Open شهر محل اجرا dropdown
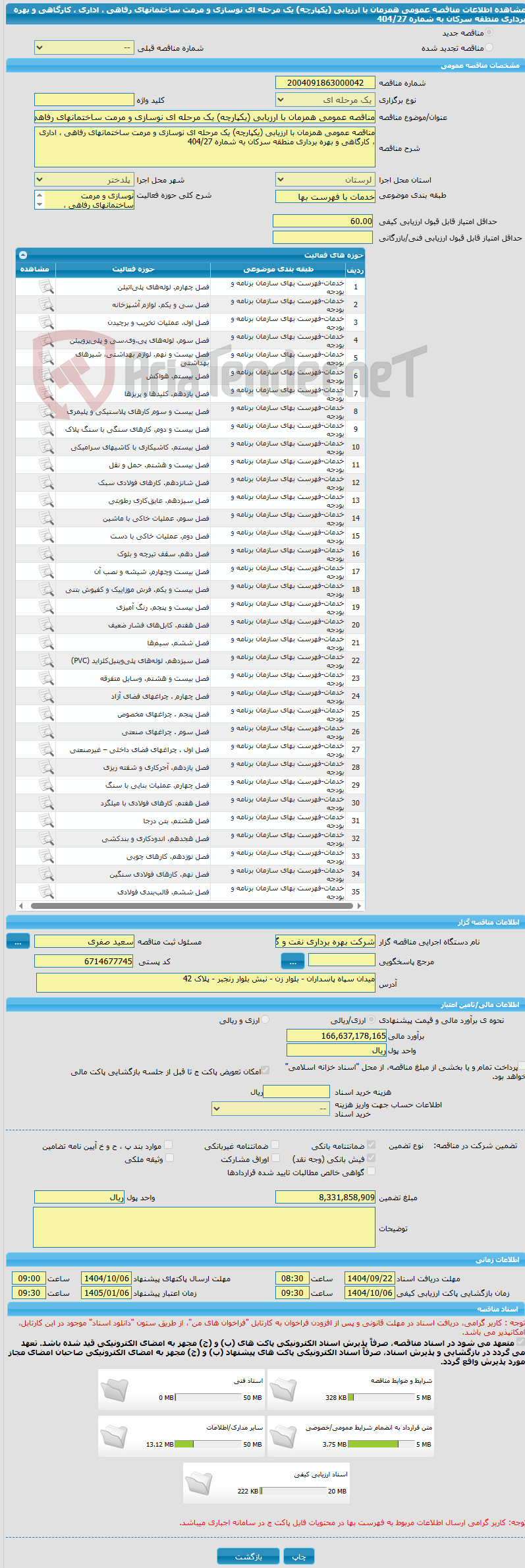 pos(84,180)
